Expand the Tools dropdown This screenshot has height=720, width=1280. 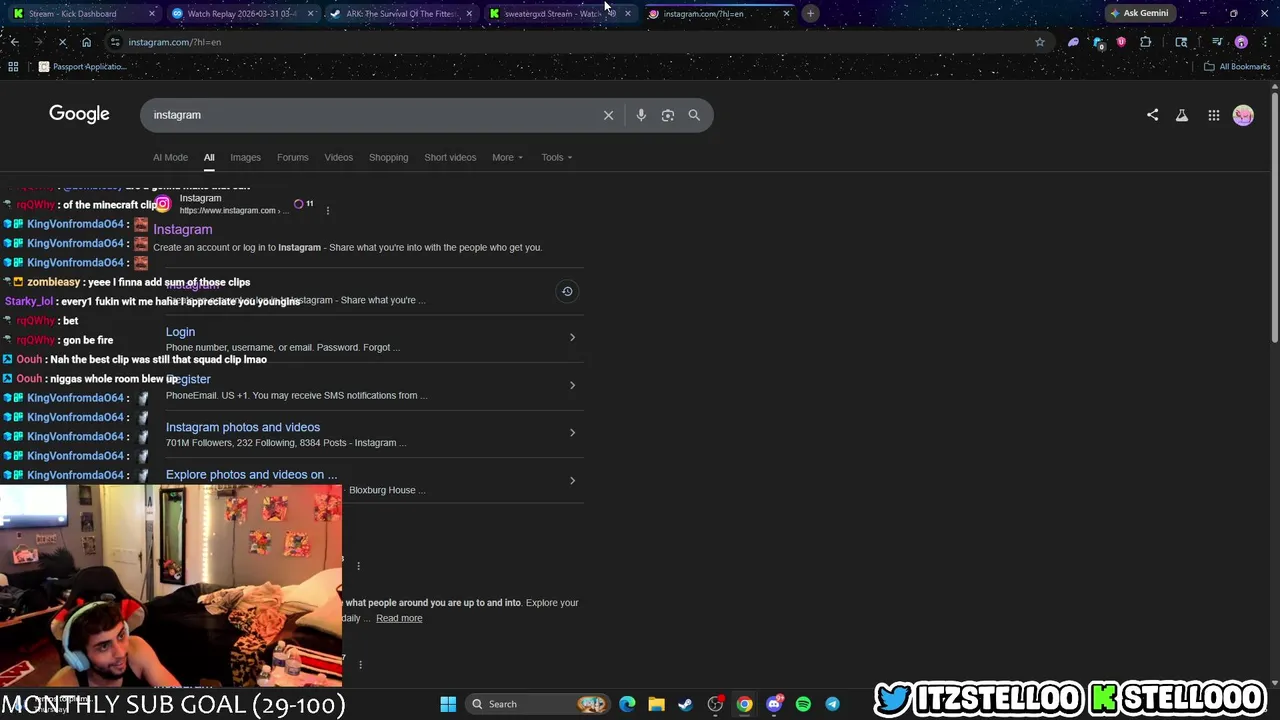coord(557,157)
